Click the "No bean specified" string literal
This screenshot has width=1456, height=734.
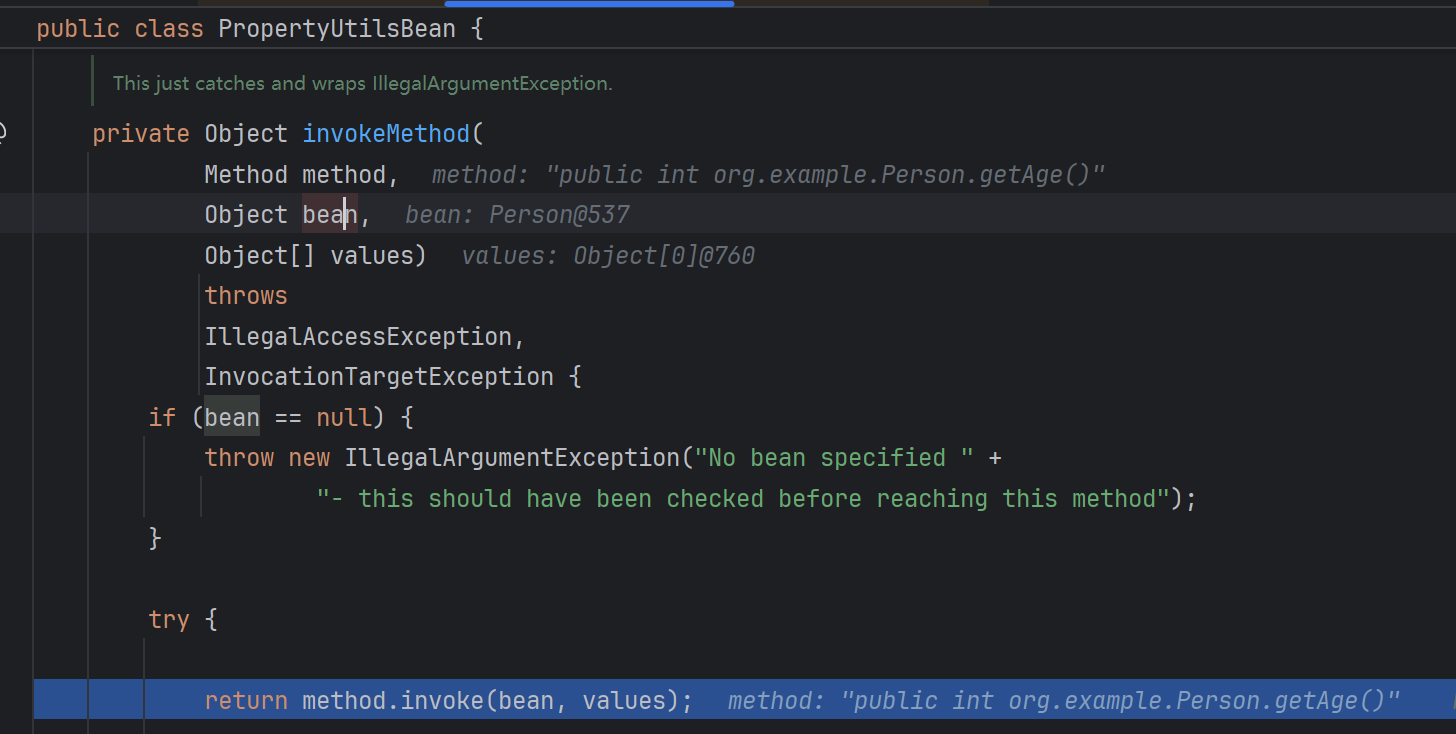[x=834, y=458]
